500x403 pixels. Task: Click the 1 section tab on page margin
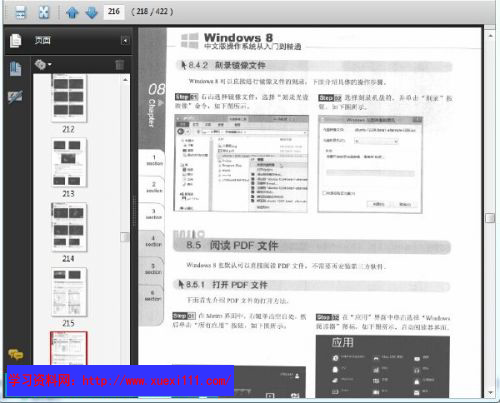[154, 160]
